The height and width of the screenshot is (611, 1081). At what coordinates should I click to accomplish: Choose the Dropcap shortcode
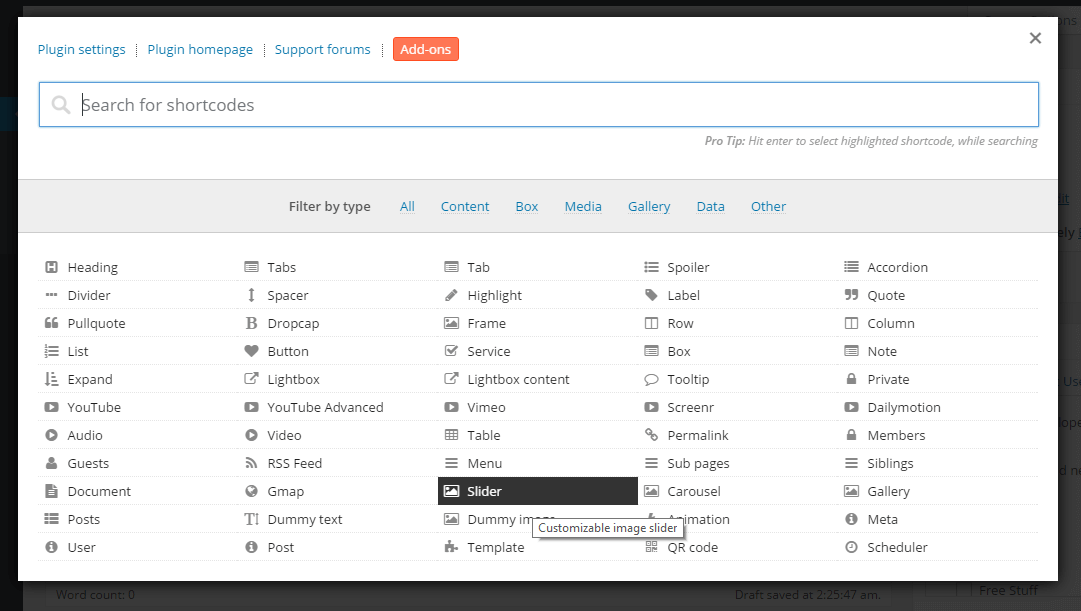click(293, 322)
